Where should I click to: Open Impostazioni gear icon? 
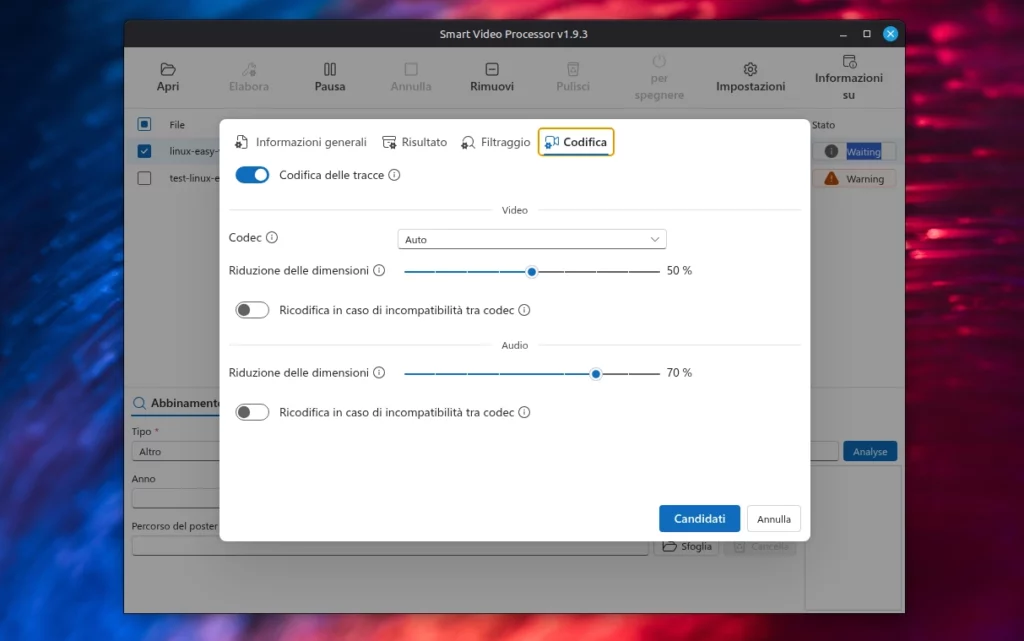[750, 69]
